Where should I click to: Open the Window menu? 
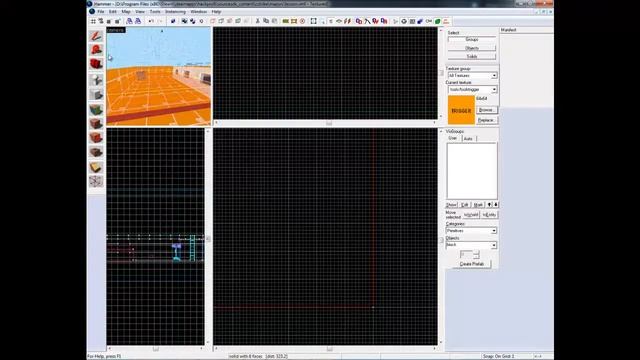(x=198, y=12)
